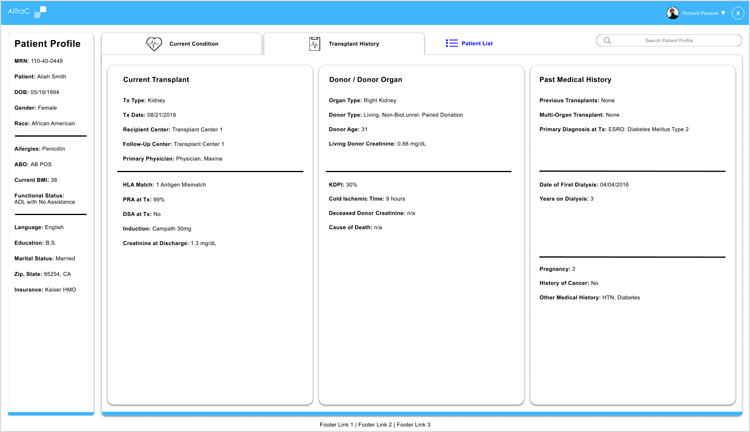Click the Race value African American
Image resolution: width=750 pixels, height=432 pixels.
(53, 123)
